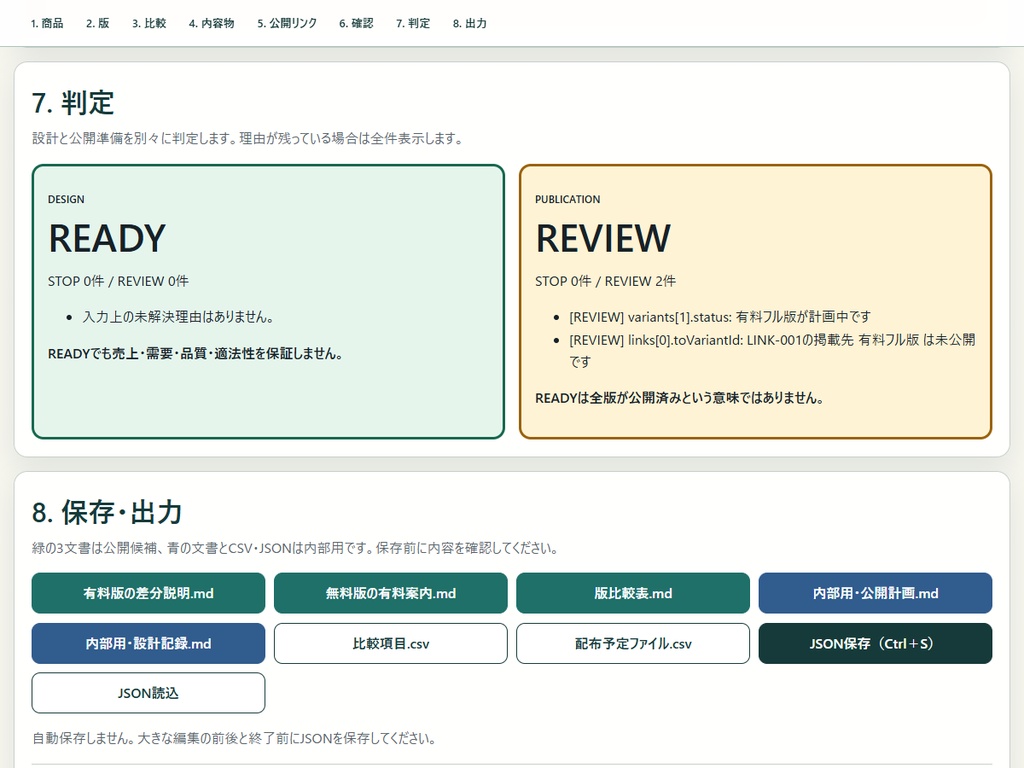Click READYは全版が公開済み disclaimer text
The height and width of the screenshot is (768, 1024).
coord(679,398)
